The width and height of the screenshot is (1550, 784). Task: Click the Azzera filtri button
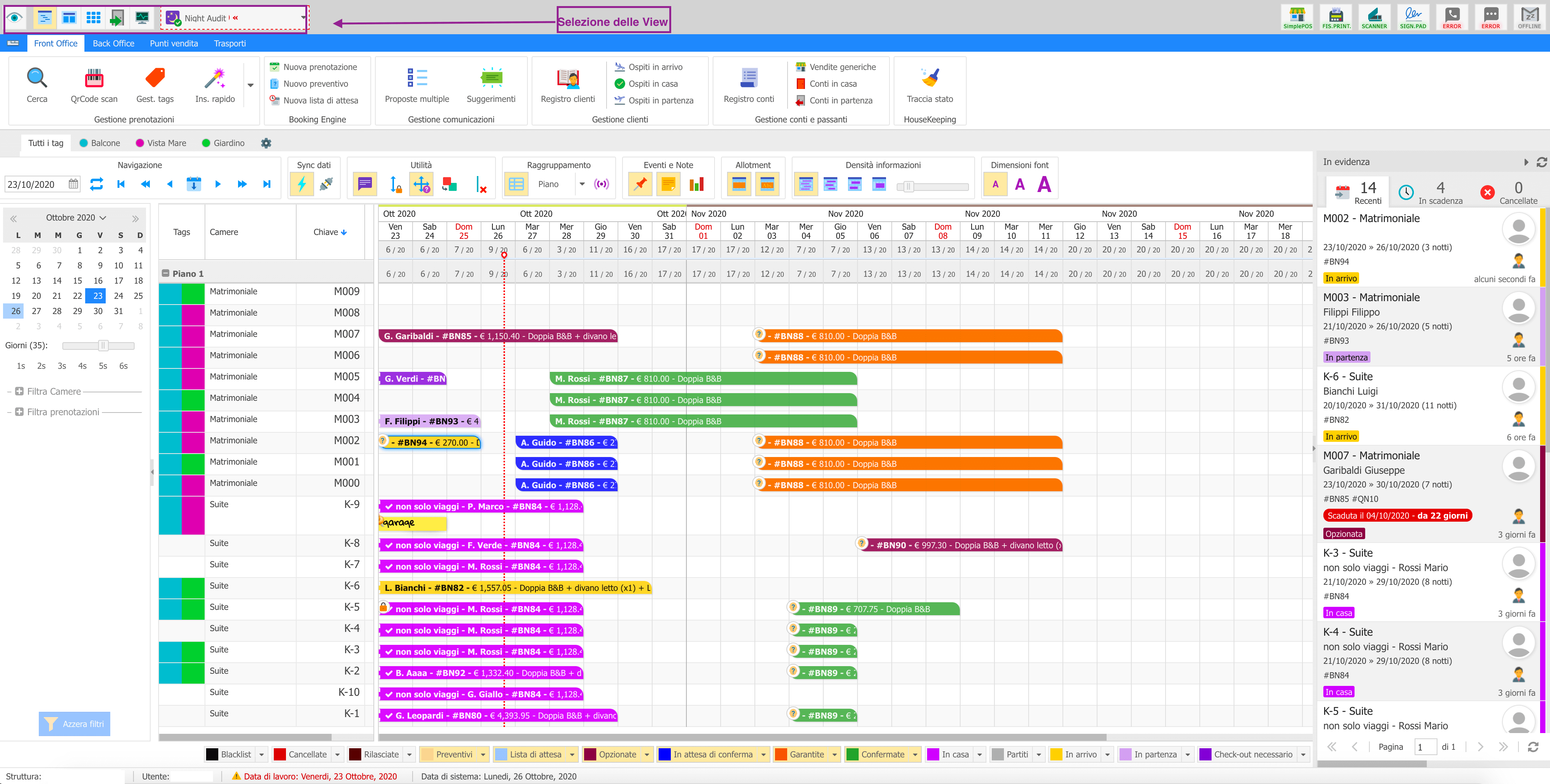point(75,724)
